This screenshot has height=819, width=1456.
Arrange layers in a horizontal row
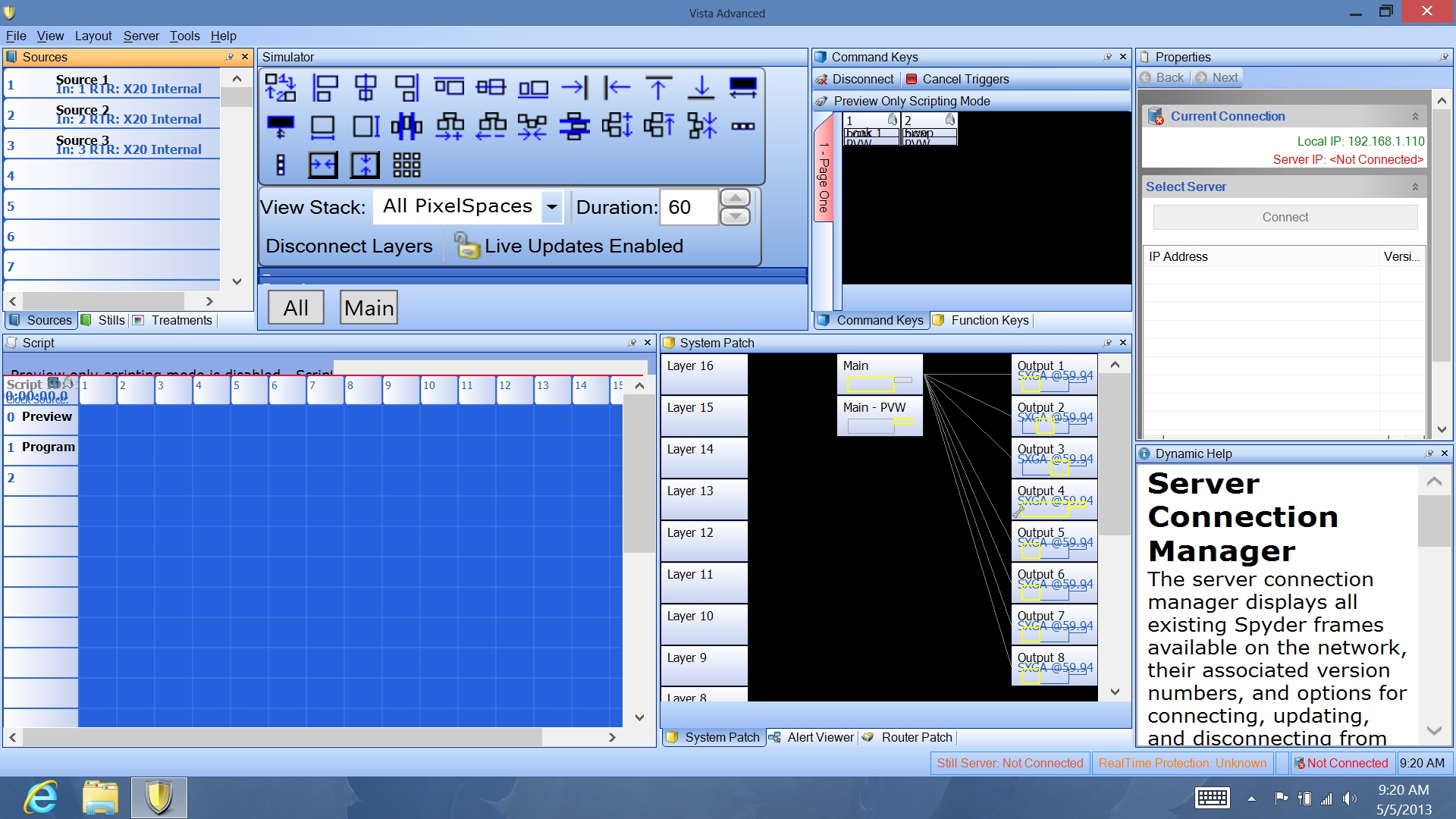coord(743,127)
